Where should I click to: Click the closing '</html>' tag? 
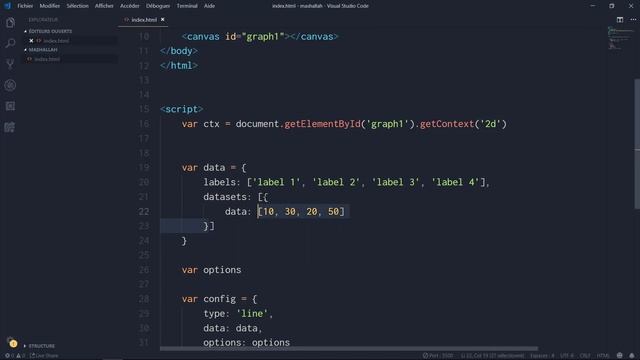tap(179, 65)
